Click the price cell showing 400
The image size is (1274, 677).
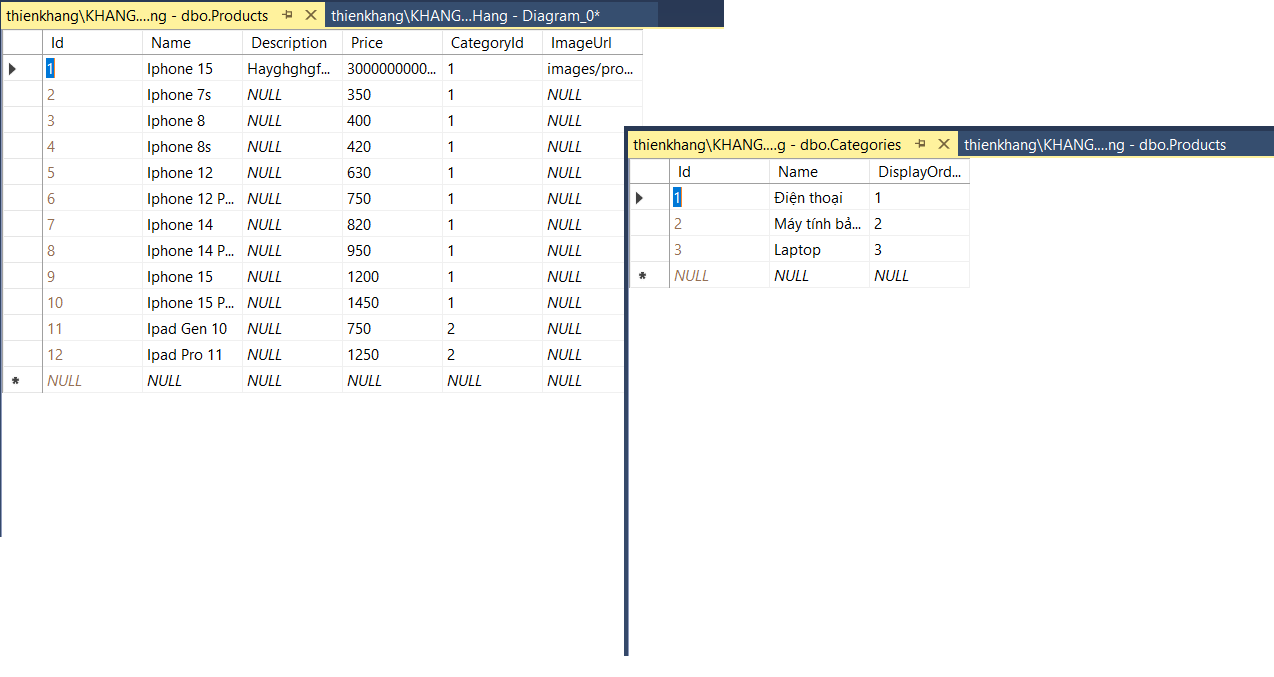[x=392, y=121]
